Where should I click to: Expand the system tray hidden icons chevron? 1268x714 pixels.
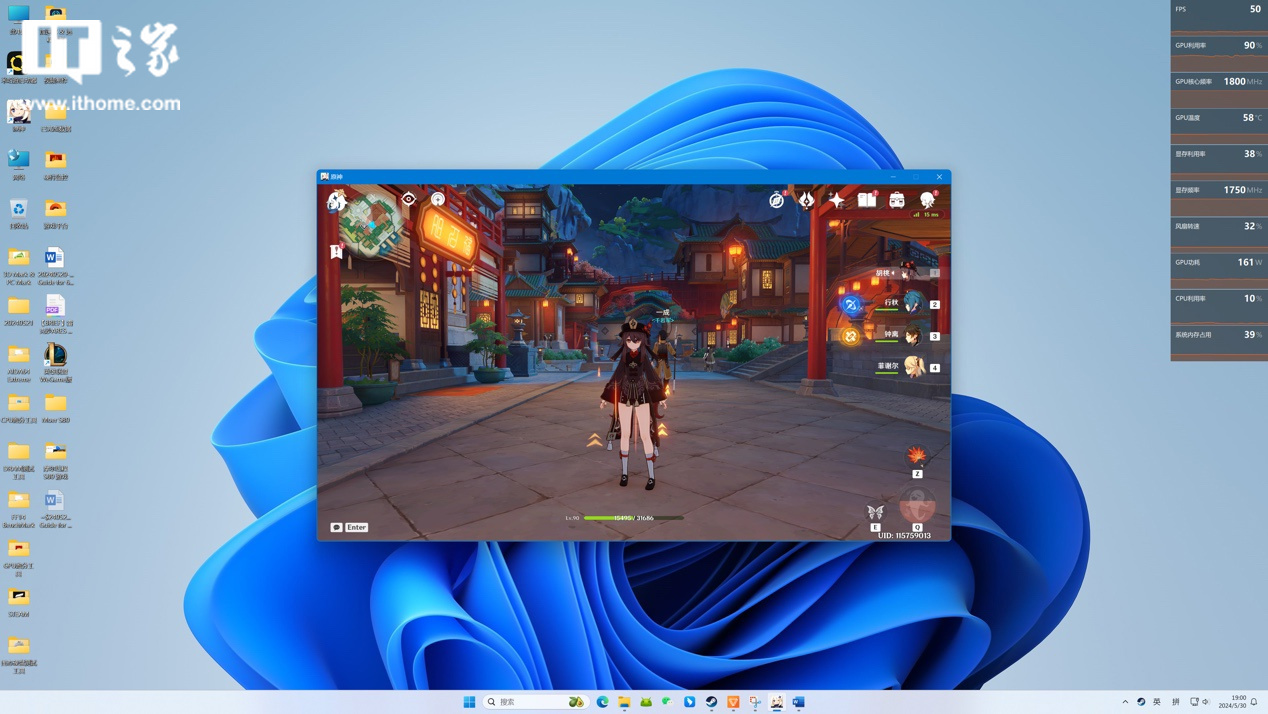click(1125, 702)
